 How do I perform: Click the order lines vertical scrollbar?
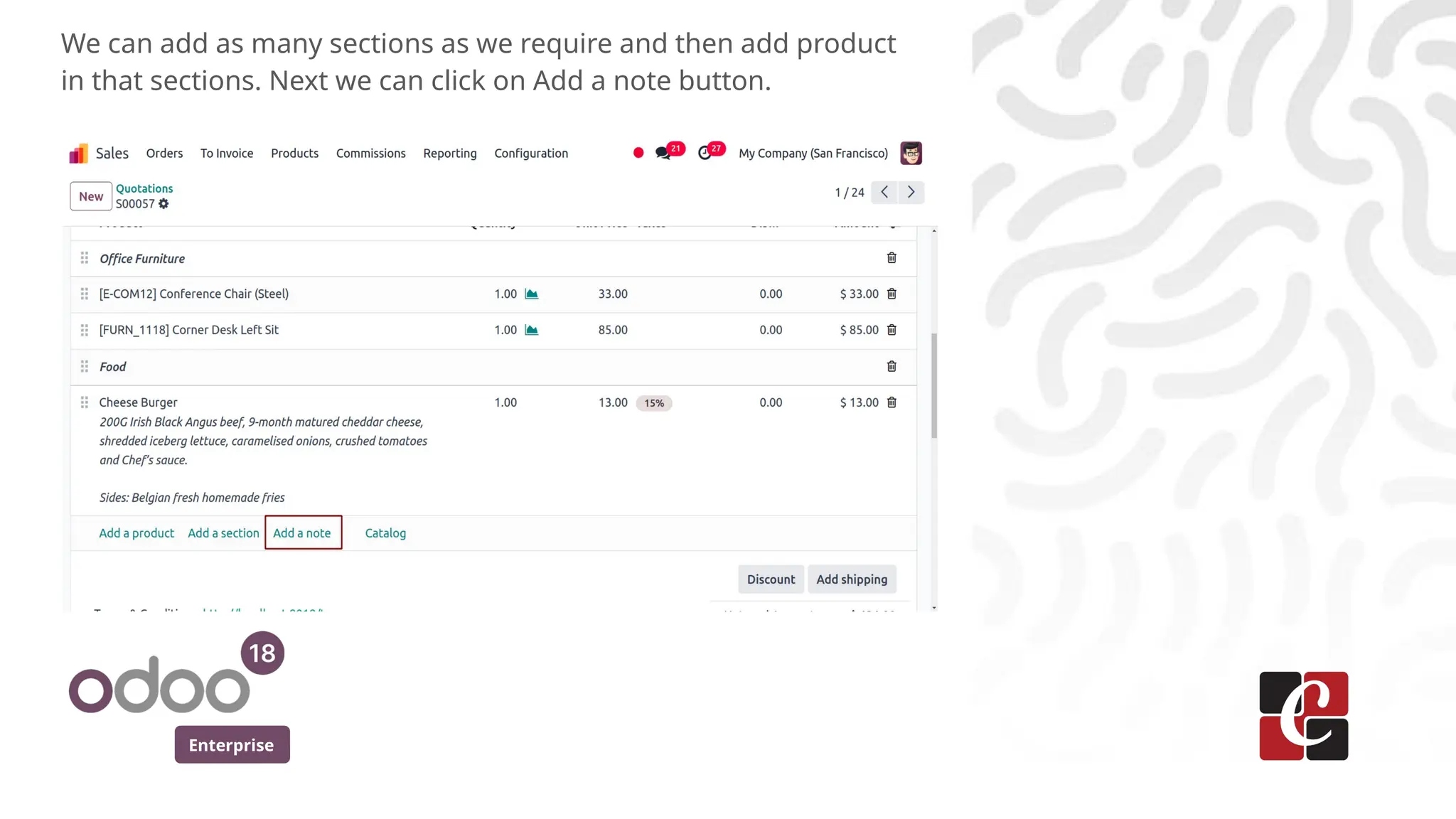click(x=934, y=385)
